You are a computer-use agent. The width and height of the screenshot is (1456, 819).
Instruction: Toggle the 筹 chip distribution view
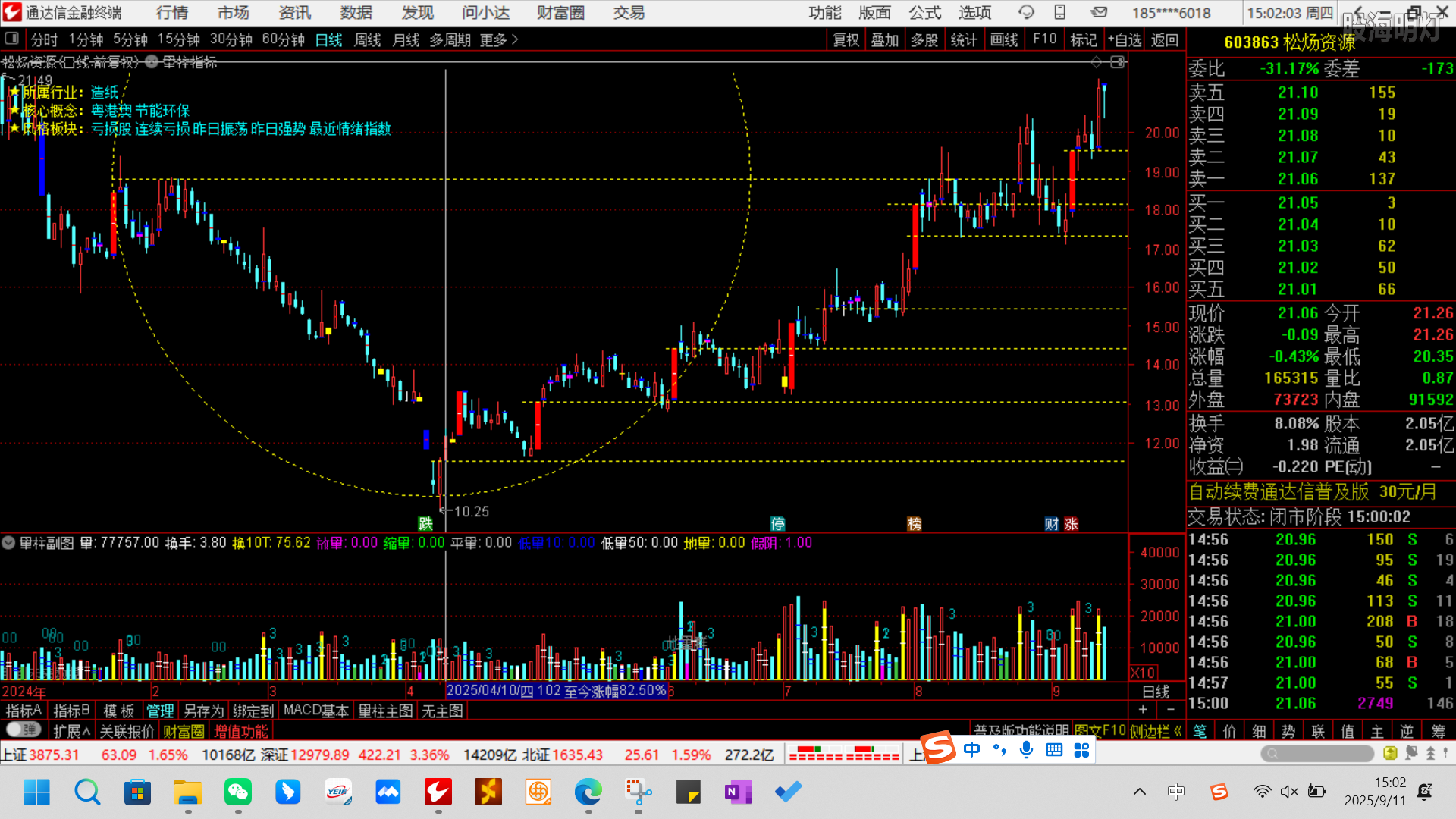pyautogui.click(x=1438, y=731)
